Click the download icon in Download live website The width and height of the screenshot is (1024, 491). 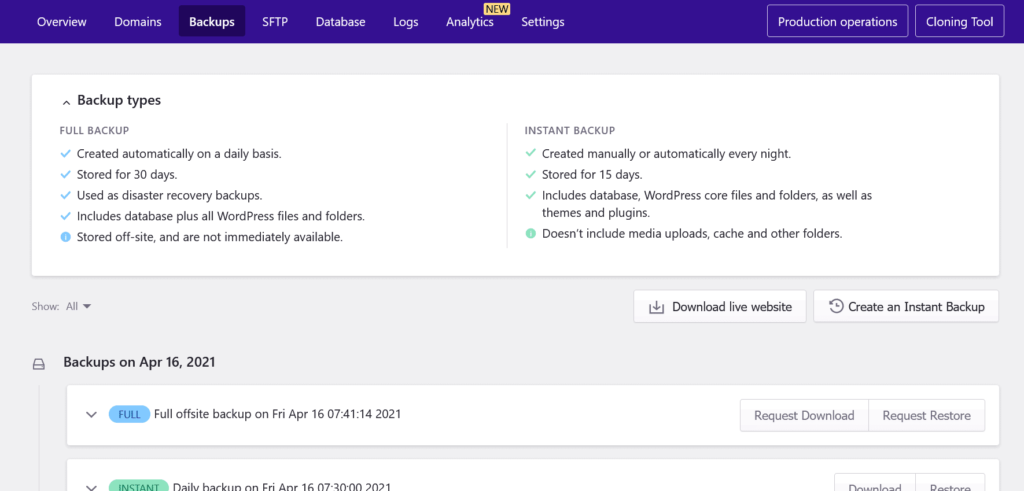pos(657,307)
